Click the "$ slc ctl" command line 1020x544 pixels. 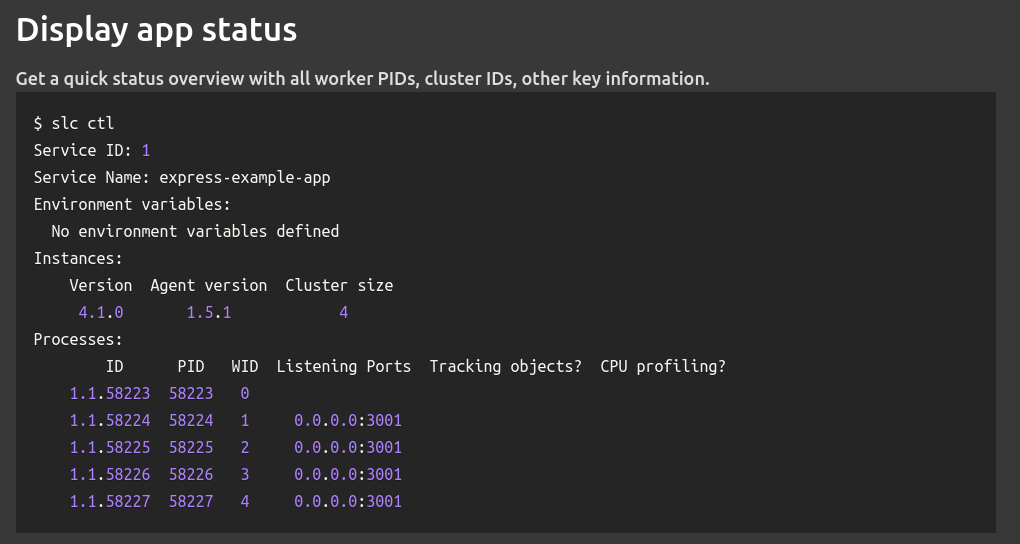pyautogui.click(x=74, y=123)
